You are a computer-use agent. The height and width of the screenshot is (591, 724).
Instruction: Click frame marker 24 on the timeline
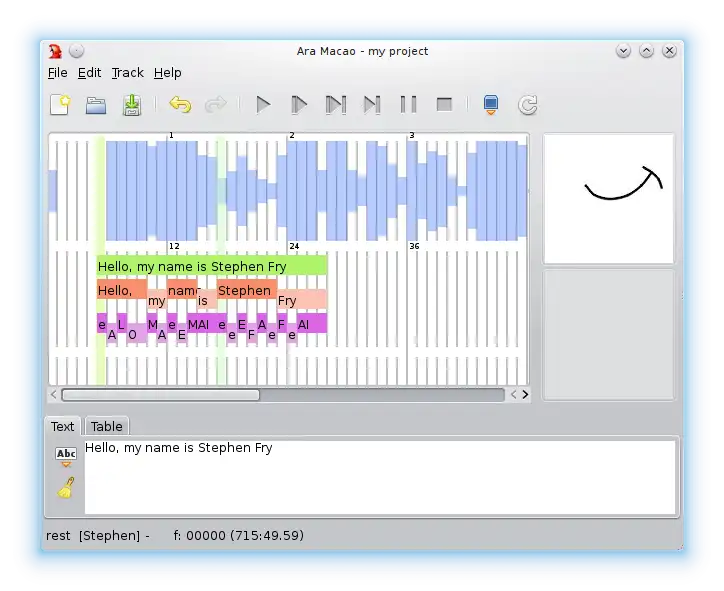(x=294, y=246)
